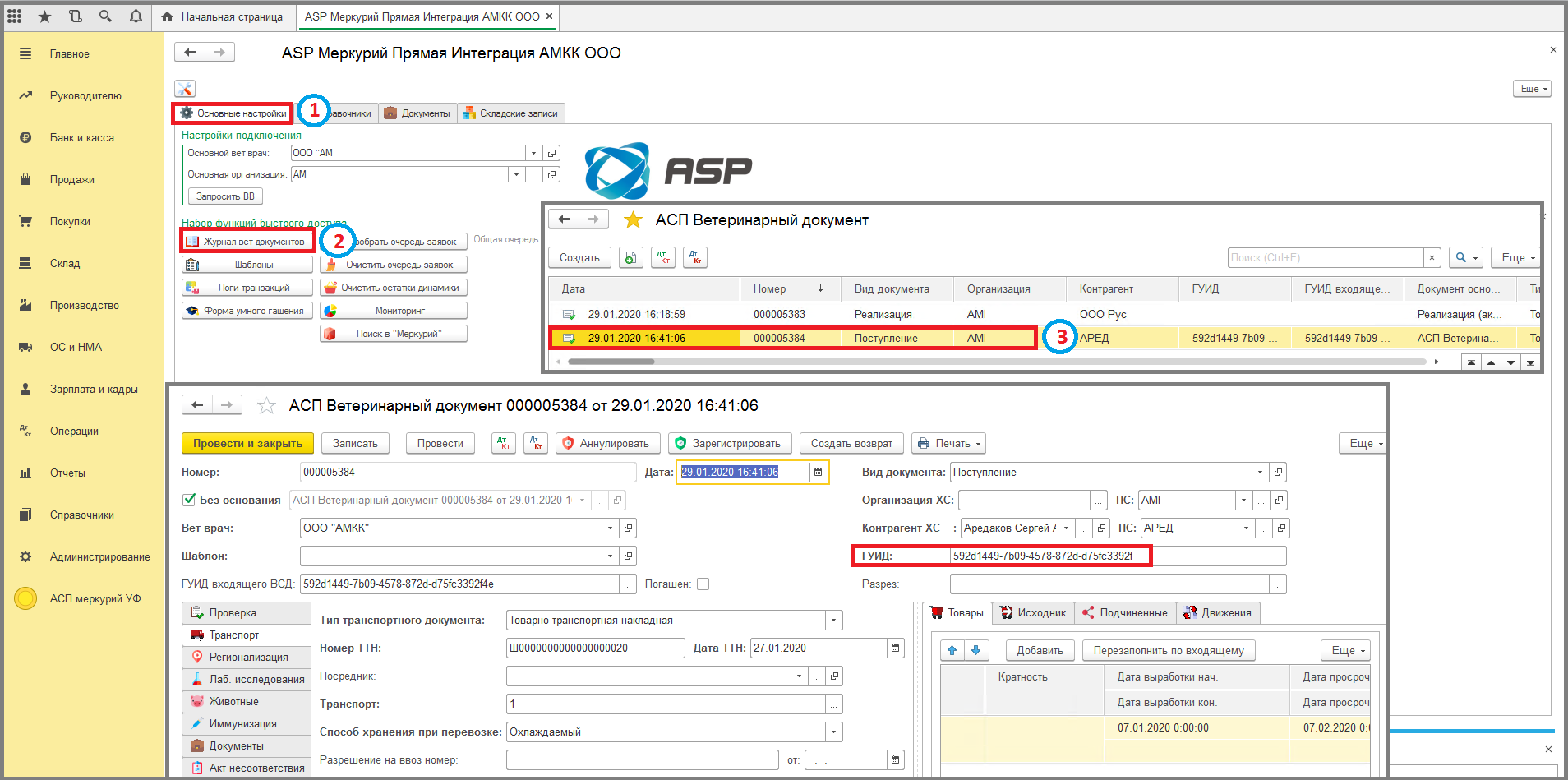Open Журнал вет документов
The image size is (1568, 780).
click(x=247, y=242)
